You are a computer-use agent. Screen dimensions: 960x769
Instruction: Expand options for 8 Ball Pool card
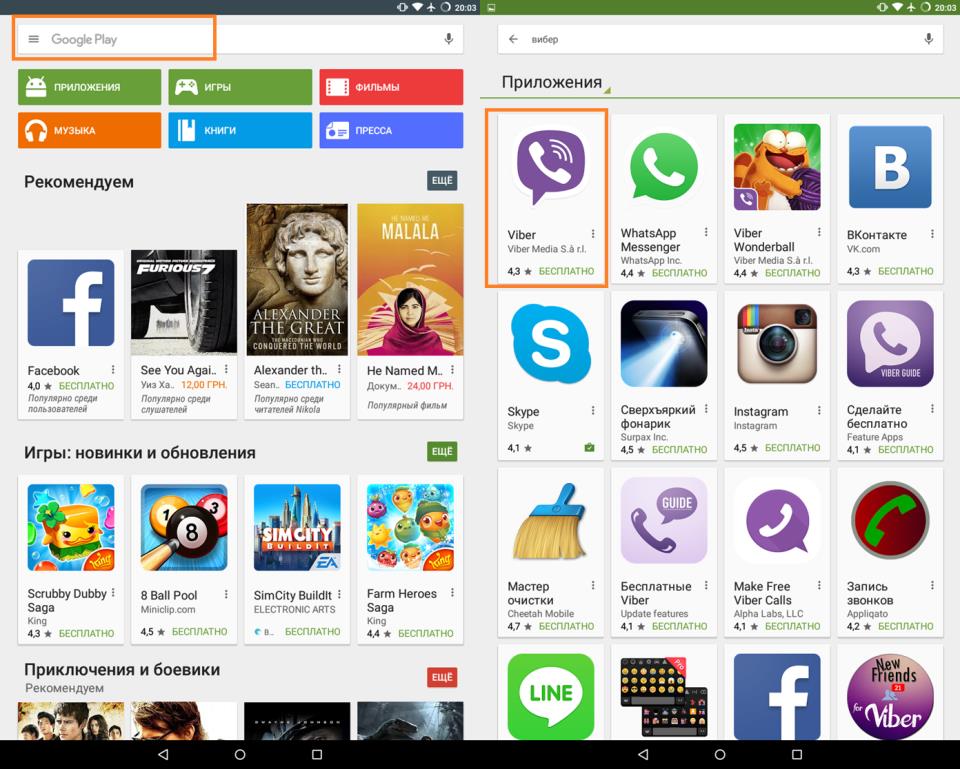point(226,595)
